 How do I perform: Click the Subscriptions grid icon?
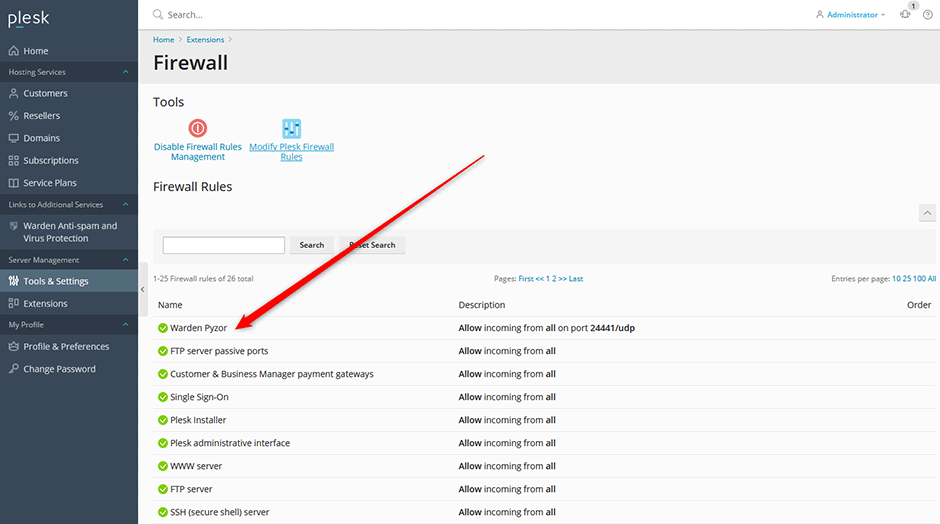click(x=13, y=161)
